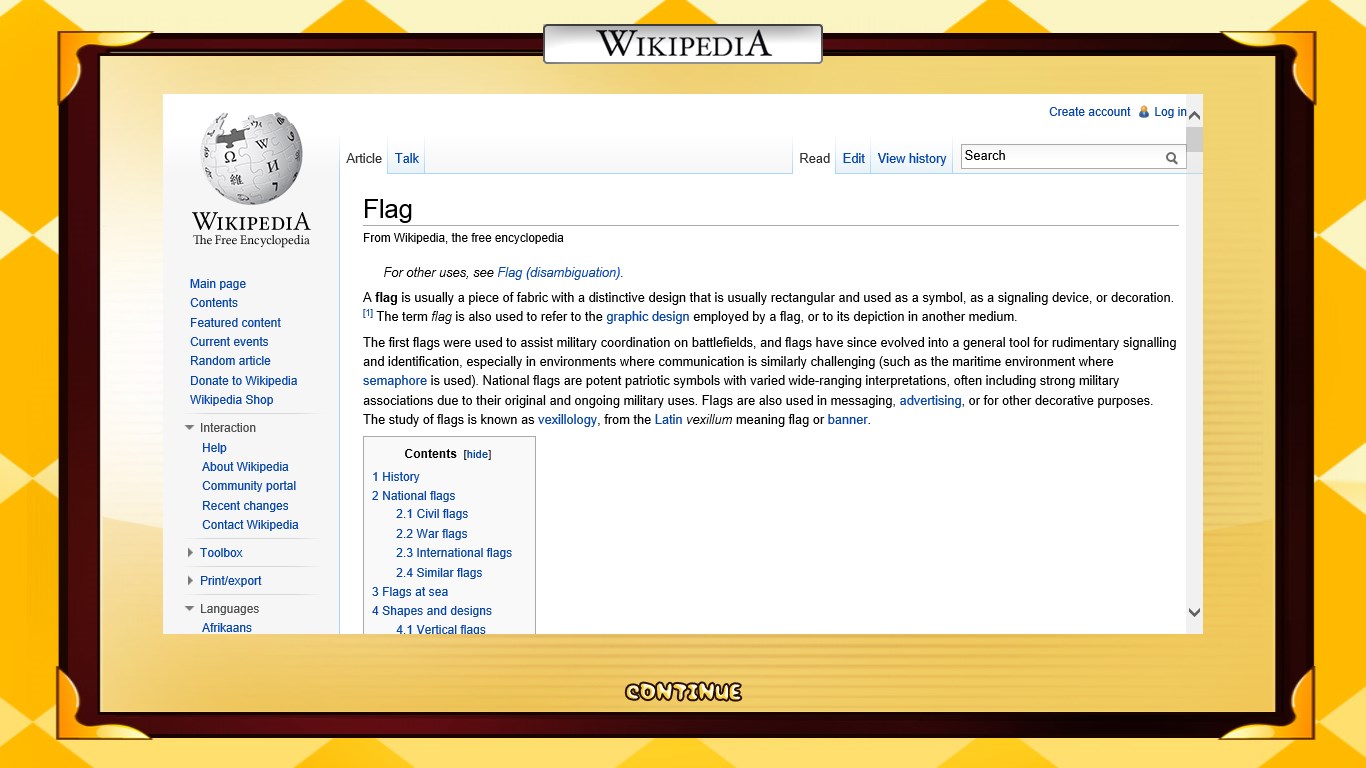
Task: Click the search magnifying glass icon
Action: click(1171, 157)
